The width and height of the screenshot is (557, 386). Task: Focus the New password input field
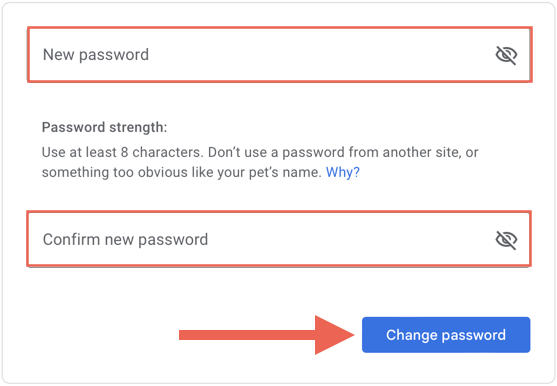280,55
